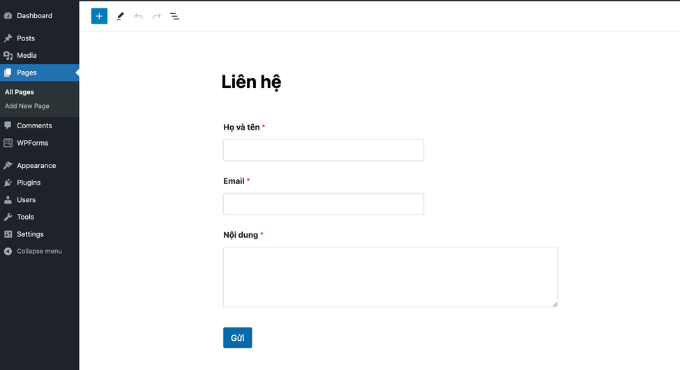Click the Collapse menu arrow icon
The width and height of the screenshot is (680, 370).
click(8, 251)
